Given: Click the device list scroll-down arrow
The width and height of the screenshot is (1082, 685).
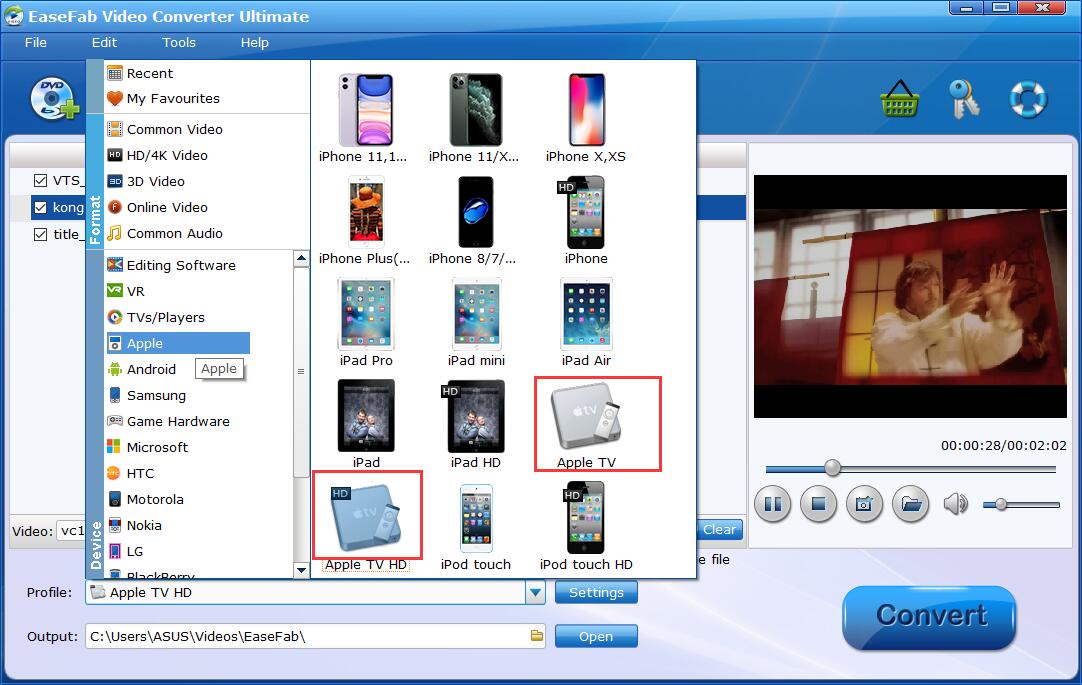Looking at the screenshot, I should pyautogui.click(x=301, y=570).
